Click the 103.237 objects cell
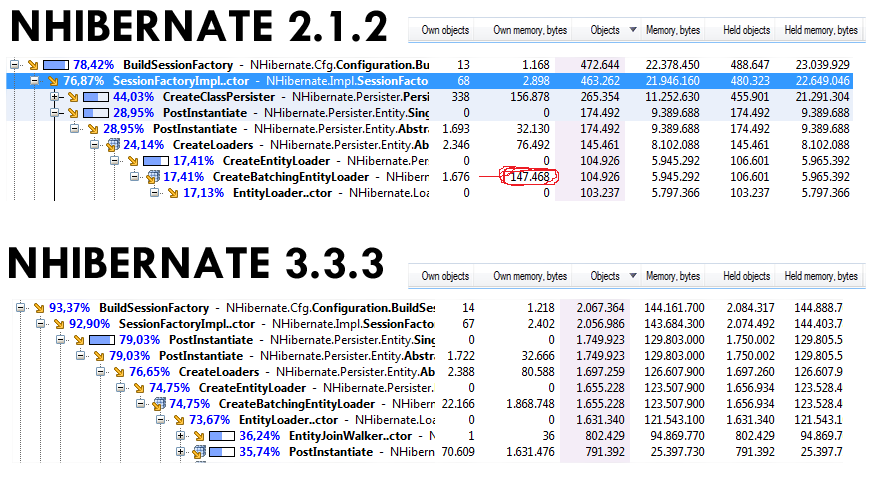Screen dimensions: 874x478 click(x=600, y=193)
